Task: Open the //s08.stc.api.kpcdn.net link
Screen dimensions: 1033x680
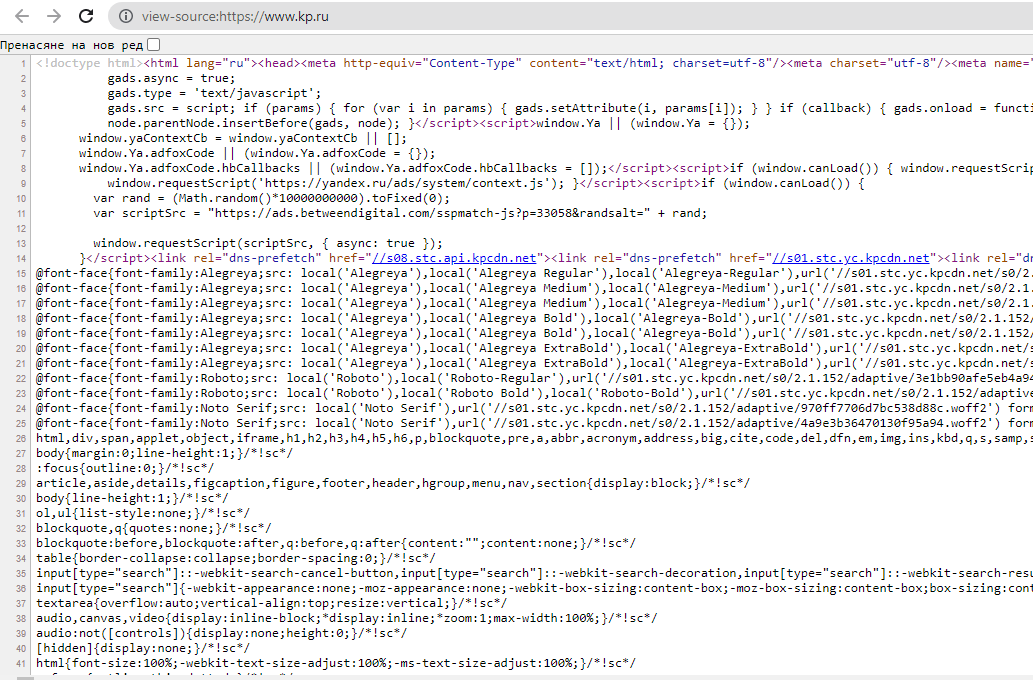Action: (x=454, y=258)
